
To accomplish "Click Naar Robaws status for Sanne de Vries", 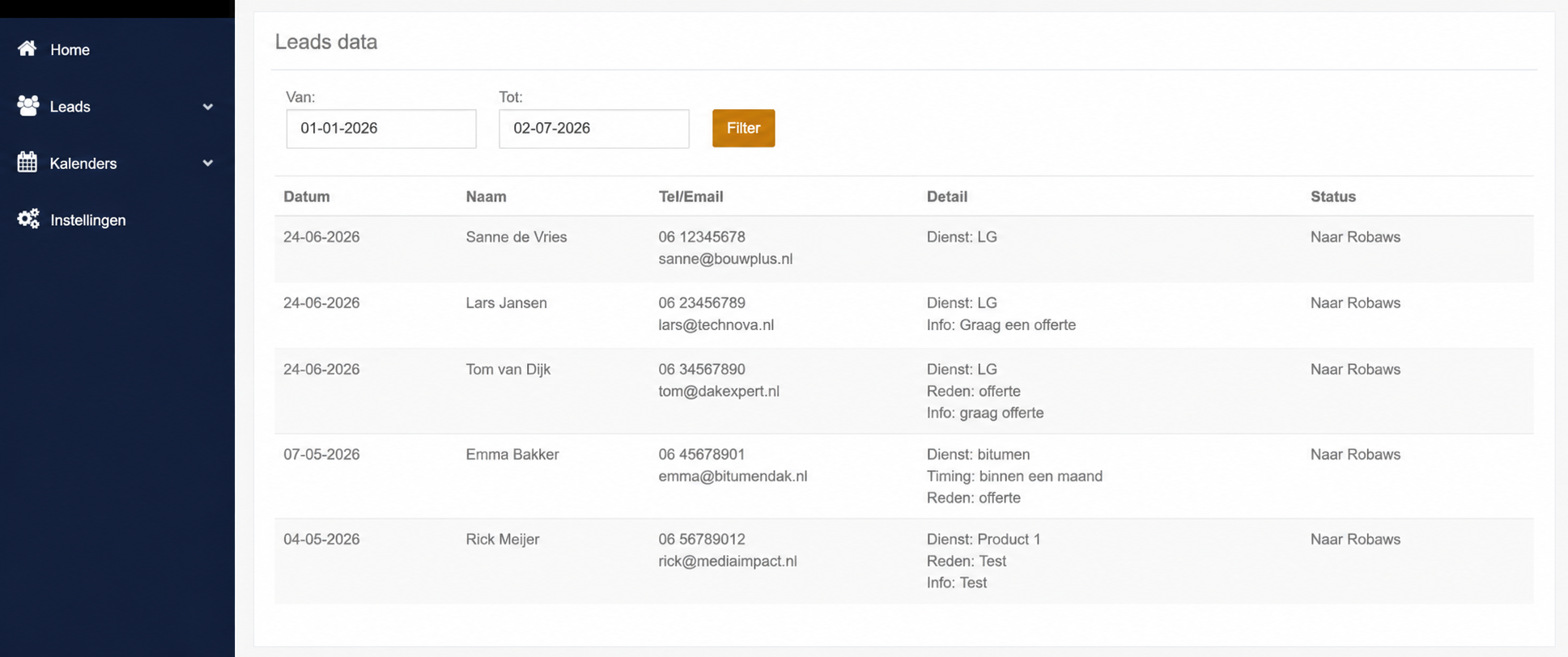I will [1355, 237].
